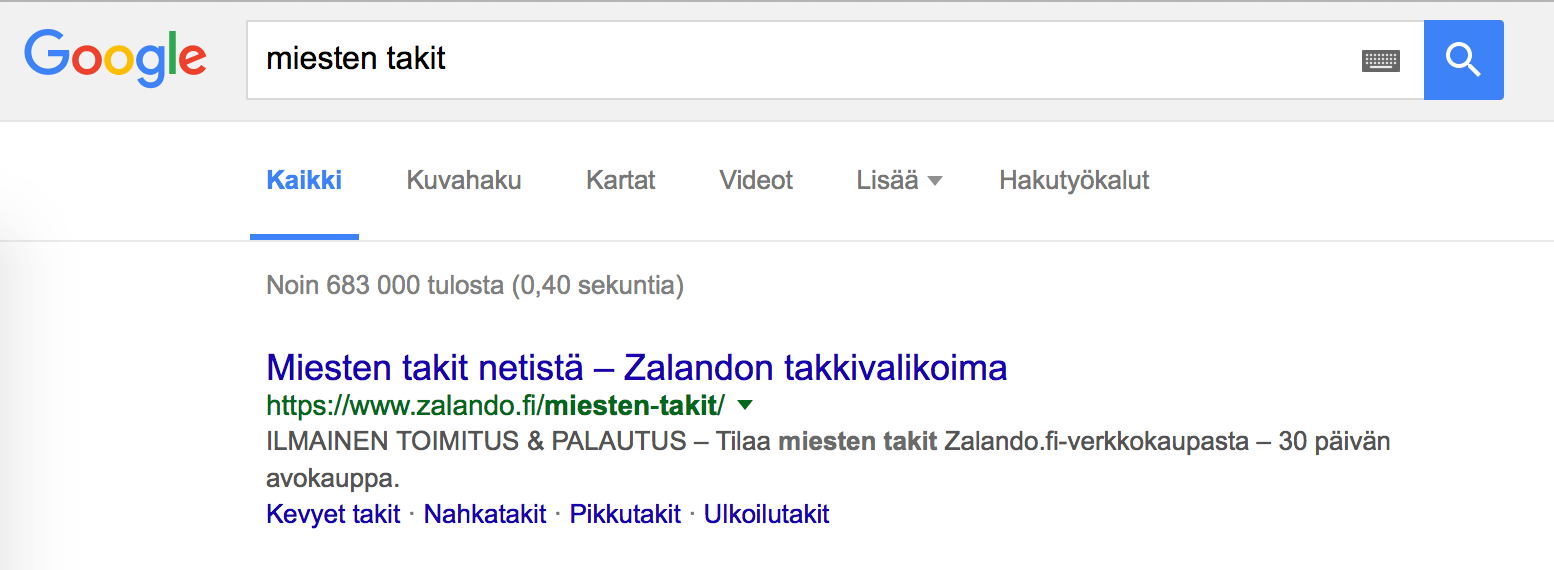Image resolution: width=1554 pixels, height=570 pixels.
Task: Click the blue magnifier search button
Action: click(1463, 60)
